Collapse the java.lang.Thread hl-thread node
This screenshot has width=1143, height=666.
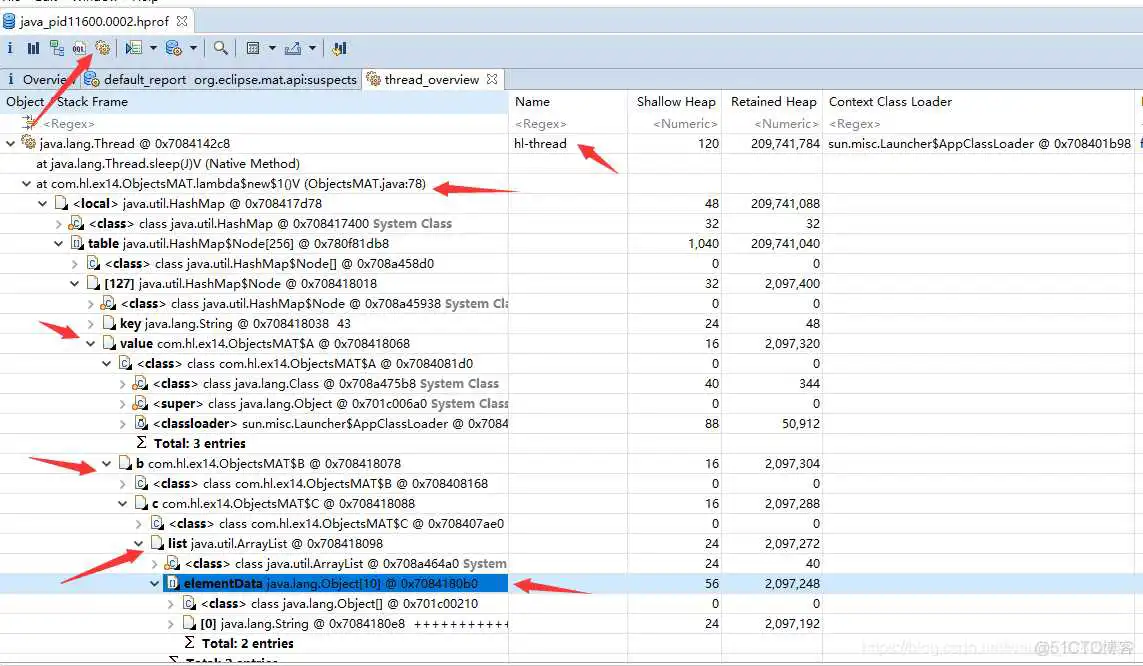(11, 144)
